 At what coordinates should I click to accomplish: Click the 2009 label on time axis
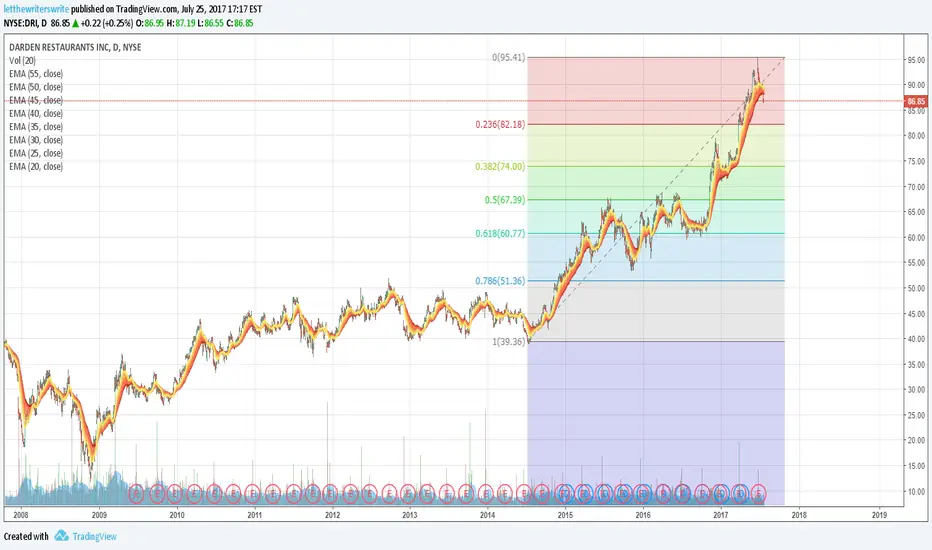coord(99,515)
